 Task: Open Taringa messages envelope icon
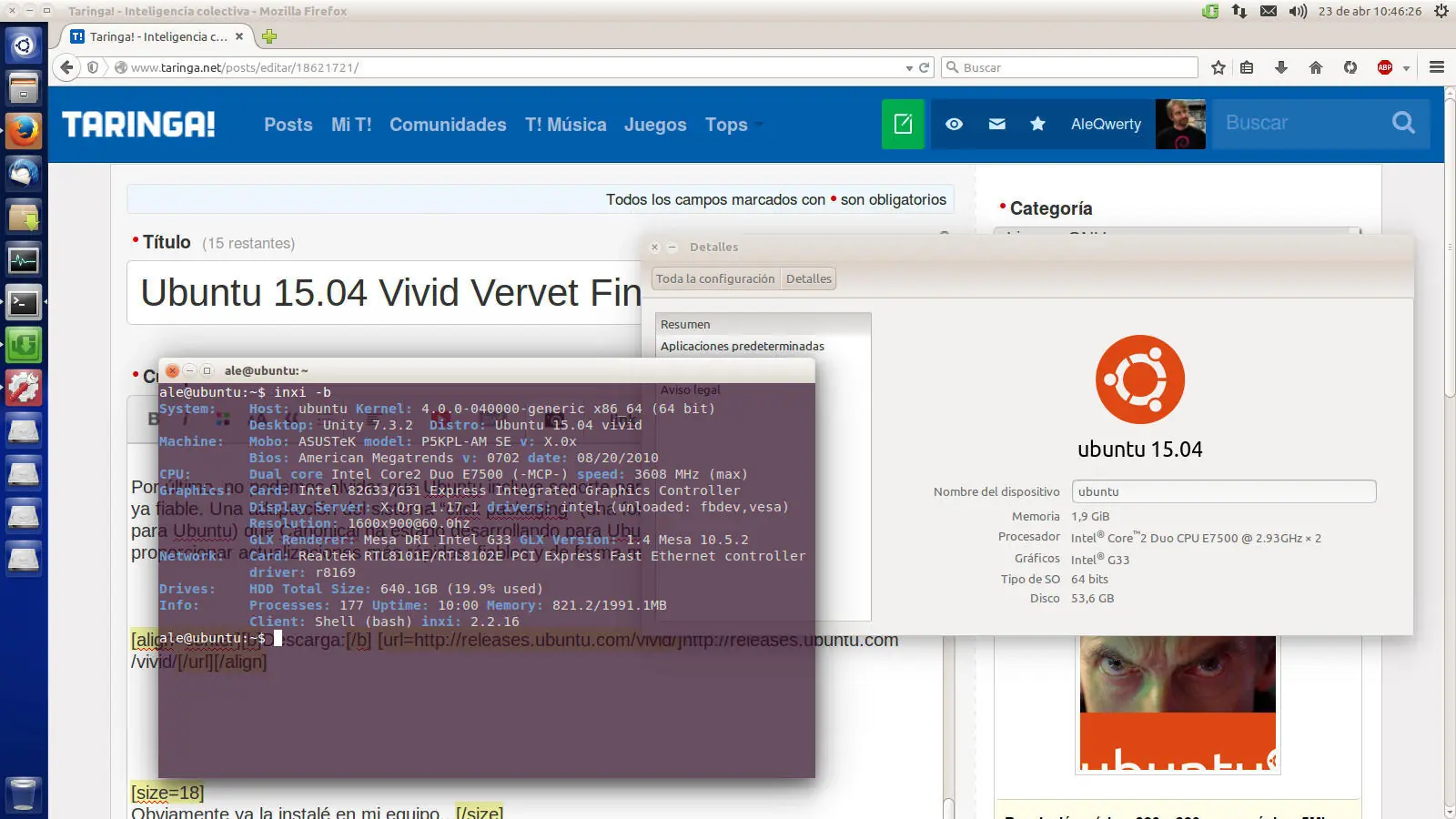[x=997, y=124]
